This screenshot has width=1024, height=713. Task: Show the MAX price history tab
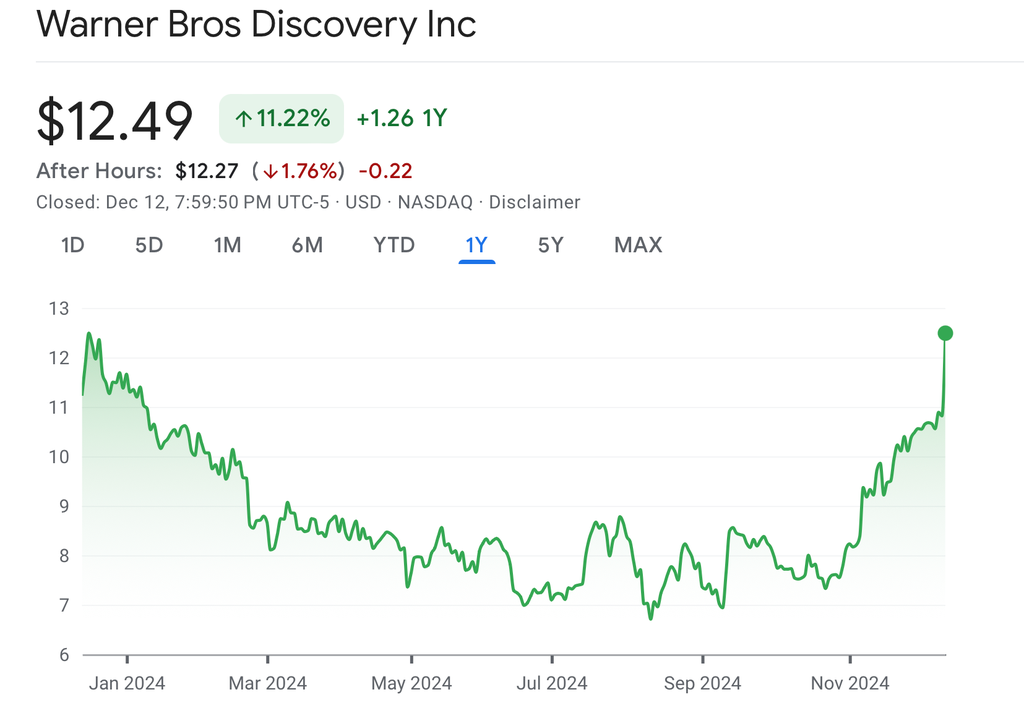point(638,245)
